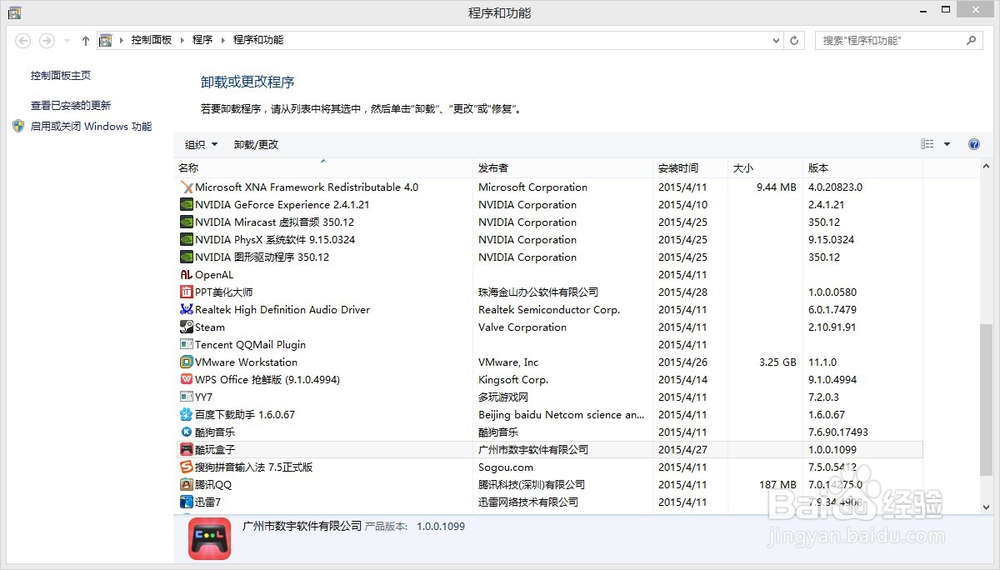Select the Sogou.com publisher cell
Image resolution: width=1000 pixels, height=570 pixels.
click(x=506, y=467)
